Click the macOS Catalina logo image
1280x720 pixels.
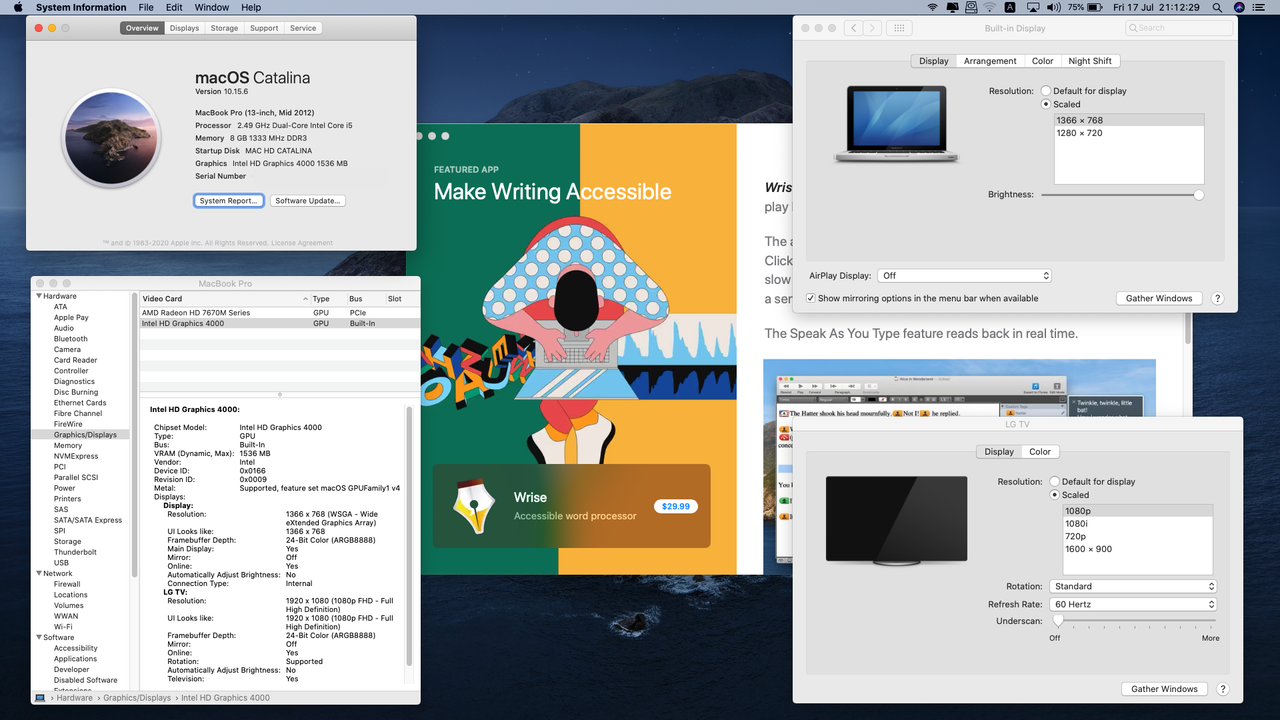coord(112,136)
